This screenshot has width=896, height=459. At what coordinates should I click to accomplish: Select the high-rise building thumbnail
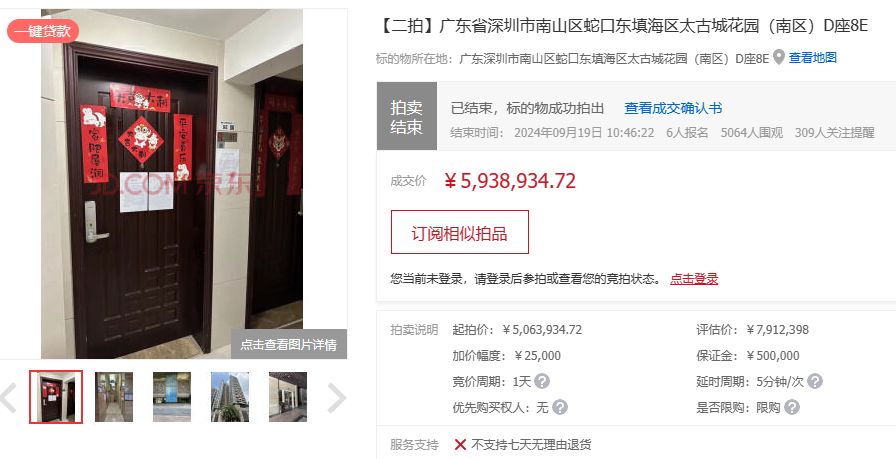(x=230, y=397)
